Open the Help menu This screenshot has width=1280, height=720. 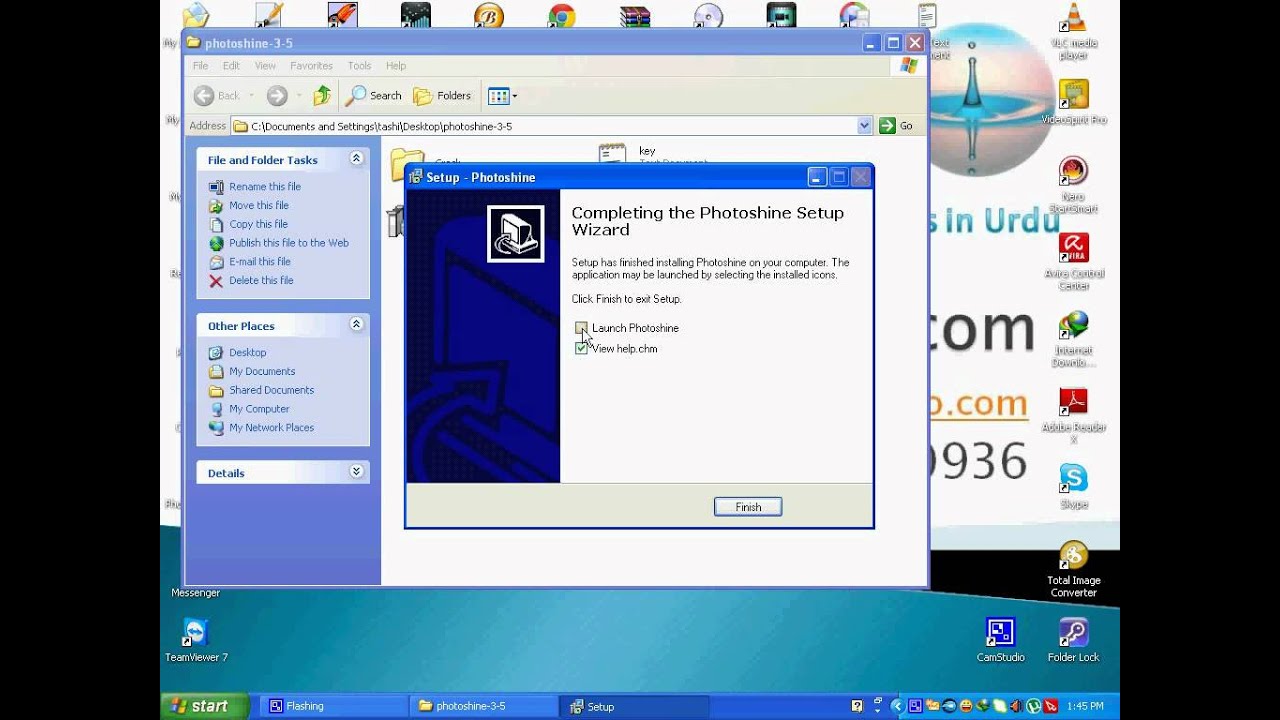(x=396, y=66)
